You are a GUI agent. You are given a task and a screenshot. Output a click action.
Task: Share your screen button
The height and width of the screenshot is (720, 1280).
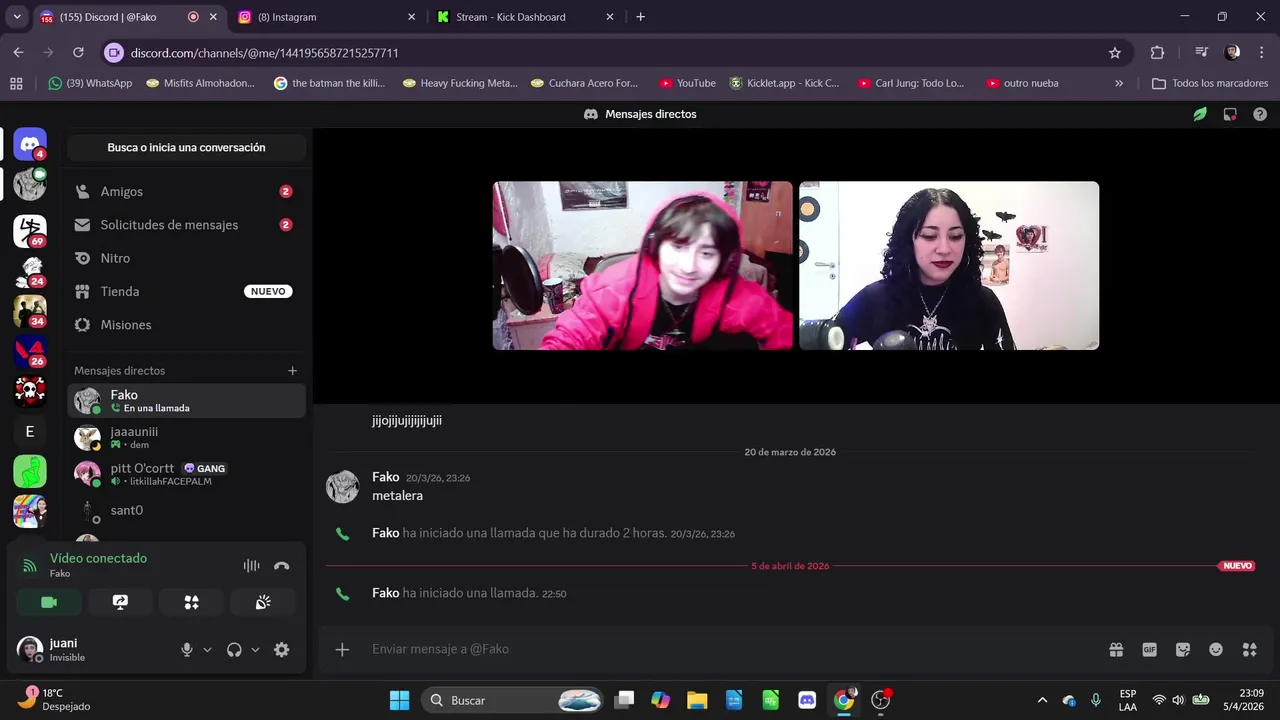tap(120, 602)
